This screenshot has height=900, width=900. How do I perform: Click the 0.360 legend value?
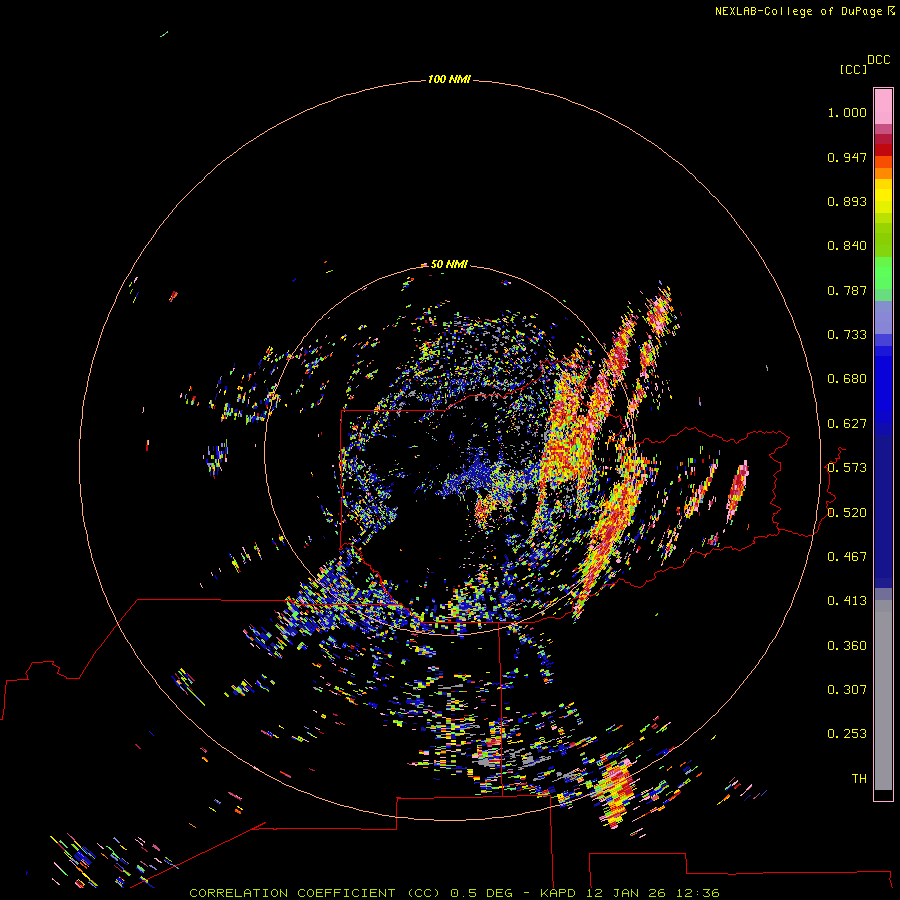point(847,646)
